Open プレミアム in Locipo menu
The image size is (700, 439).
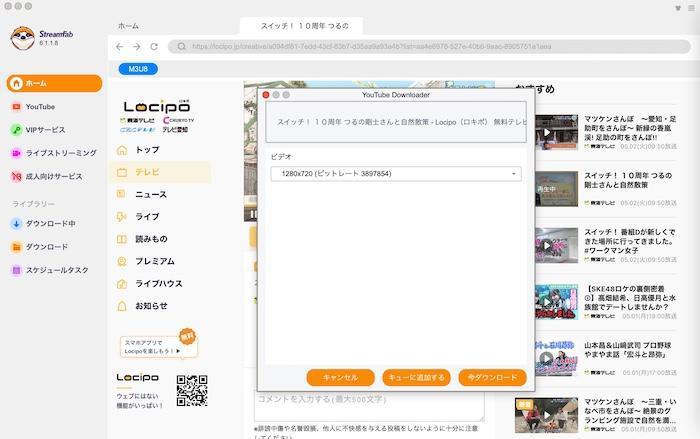[x=146, y=261]
